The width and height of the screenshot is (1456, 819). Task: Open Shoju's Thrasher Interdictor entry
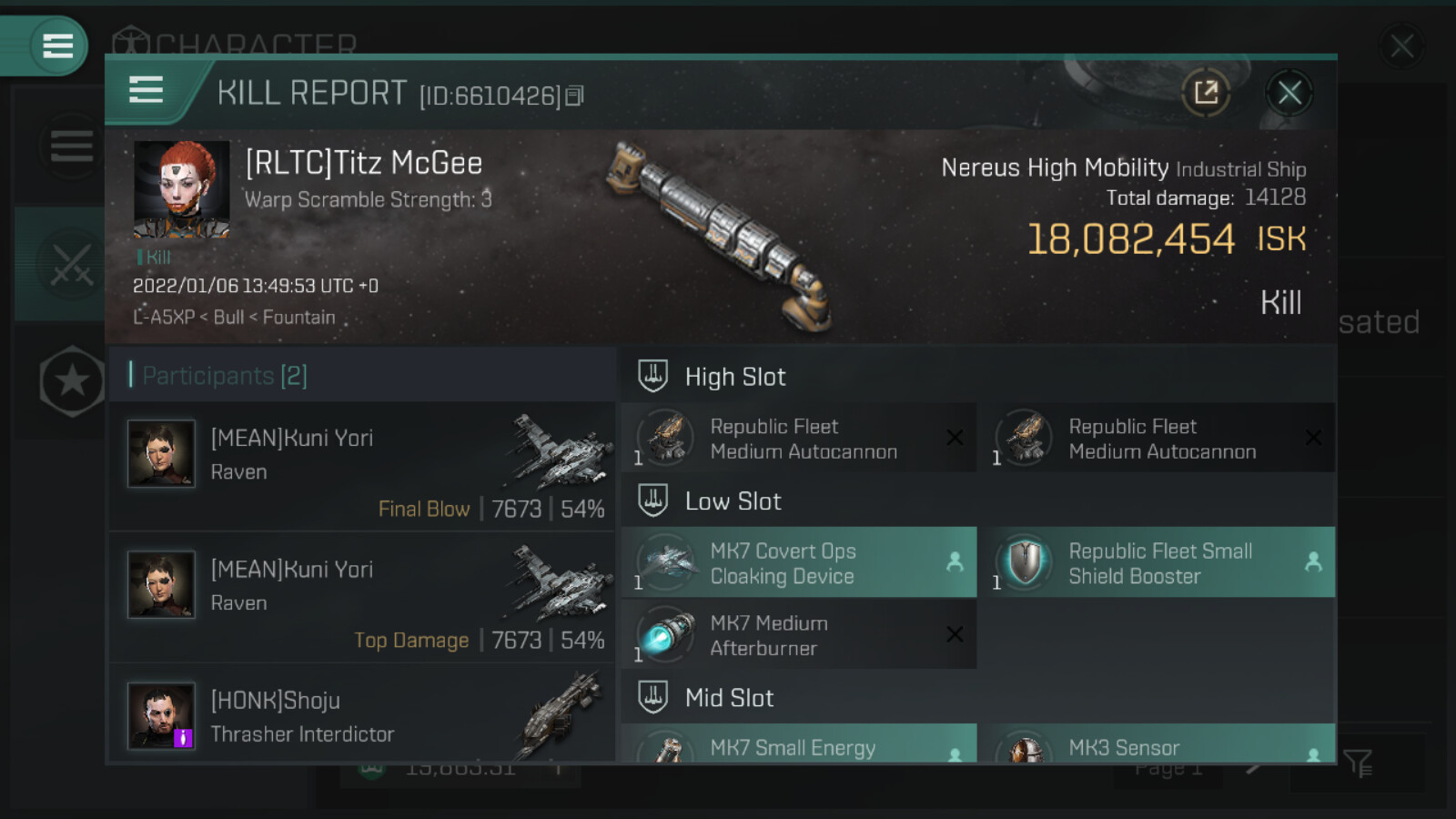(362, 716)
